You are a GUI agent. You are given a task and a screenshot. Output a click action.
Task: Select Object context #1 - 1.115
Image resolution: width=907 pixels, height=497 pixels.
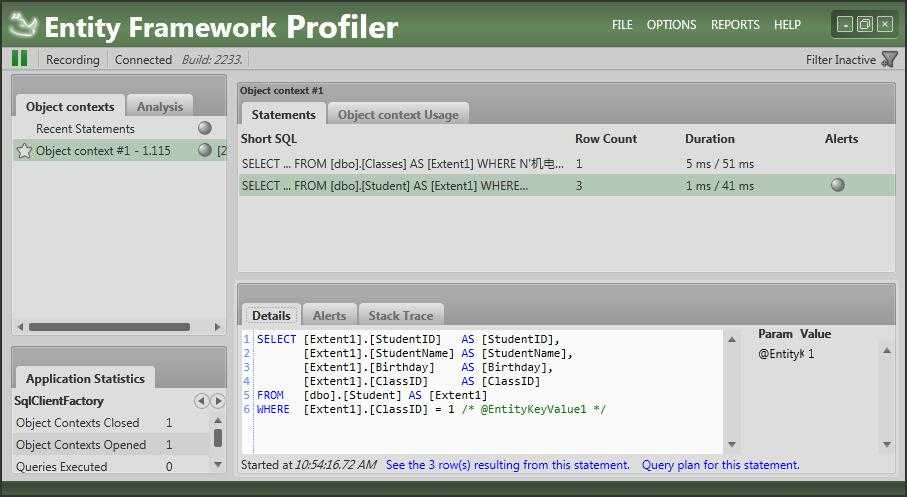click(119, 150)
